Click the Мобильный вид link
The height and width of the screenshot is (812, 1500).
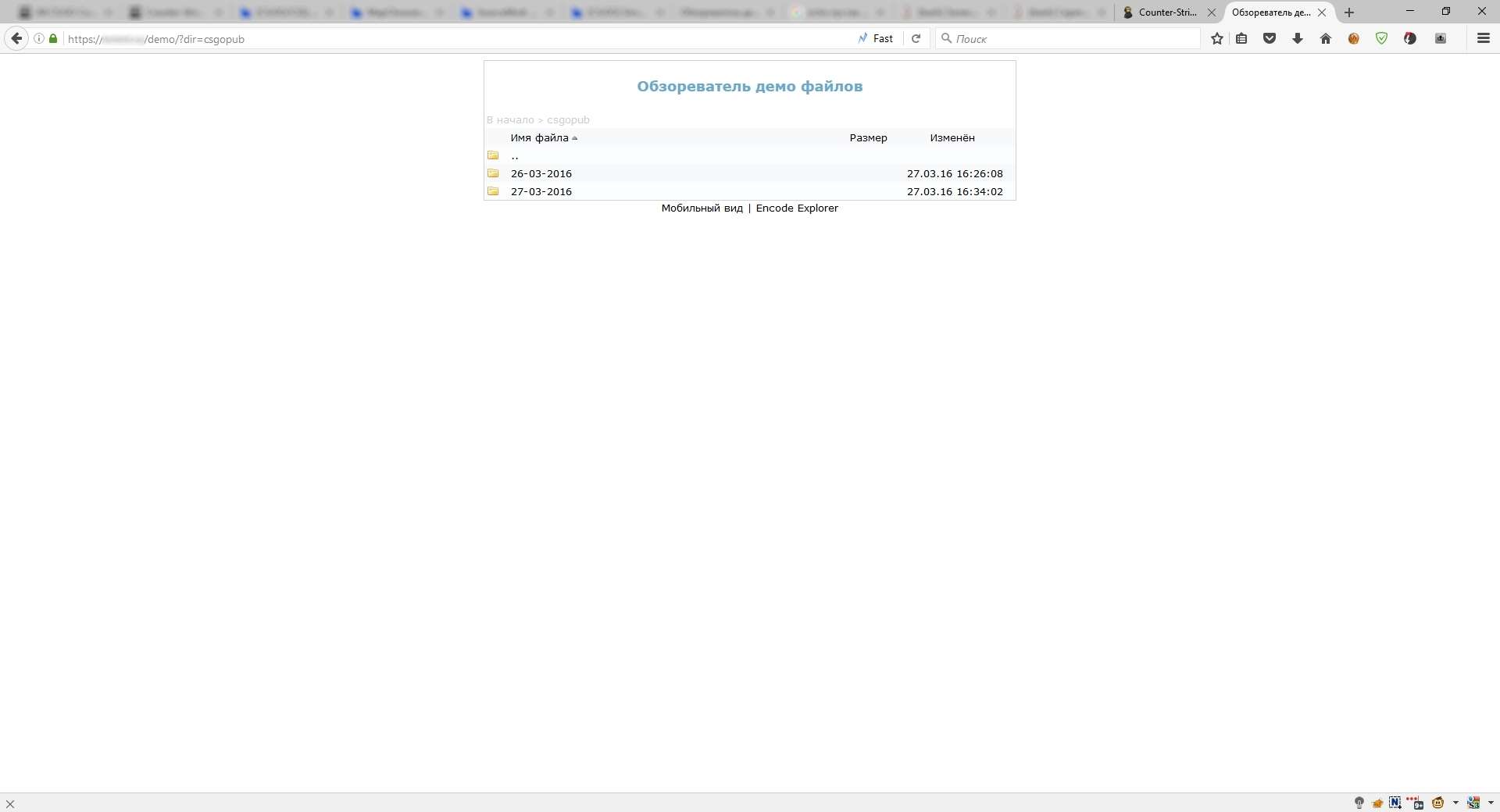pos(702,208)
